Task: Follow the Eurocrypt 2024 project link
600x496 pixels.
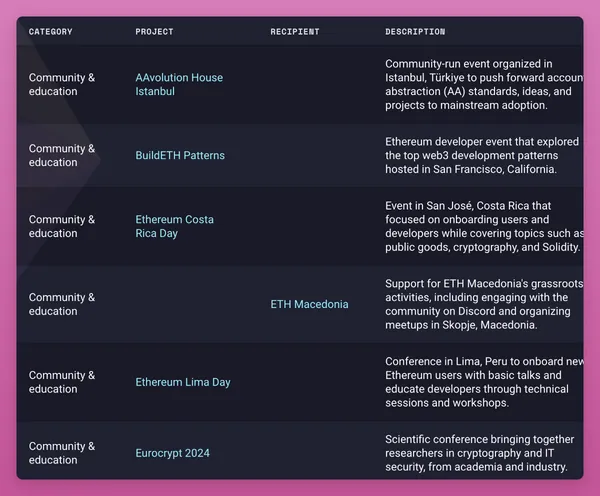Action: (x=173, y=453)
